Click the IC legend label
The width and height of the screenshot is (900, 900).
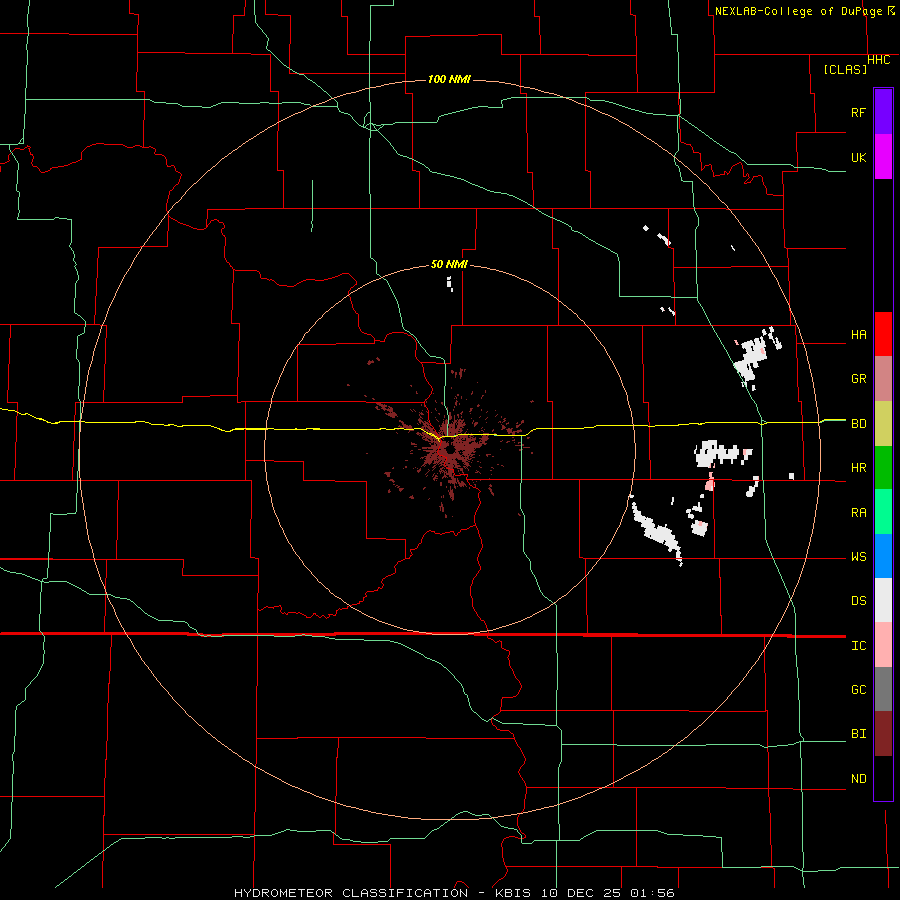(x=858, y=646)
